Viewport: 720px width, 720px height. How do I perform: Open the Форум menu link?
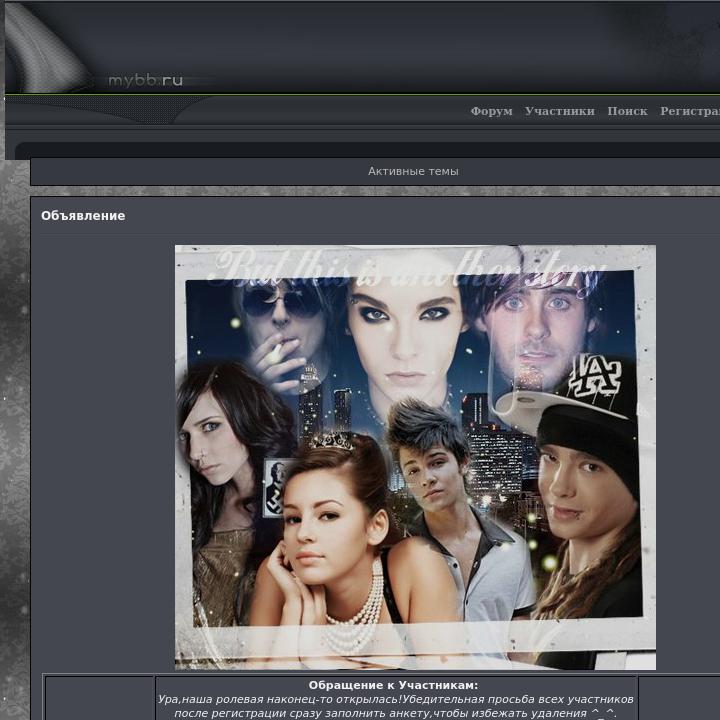click(x=491, y=111)
